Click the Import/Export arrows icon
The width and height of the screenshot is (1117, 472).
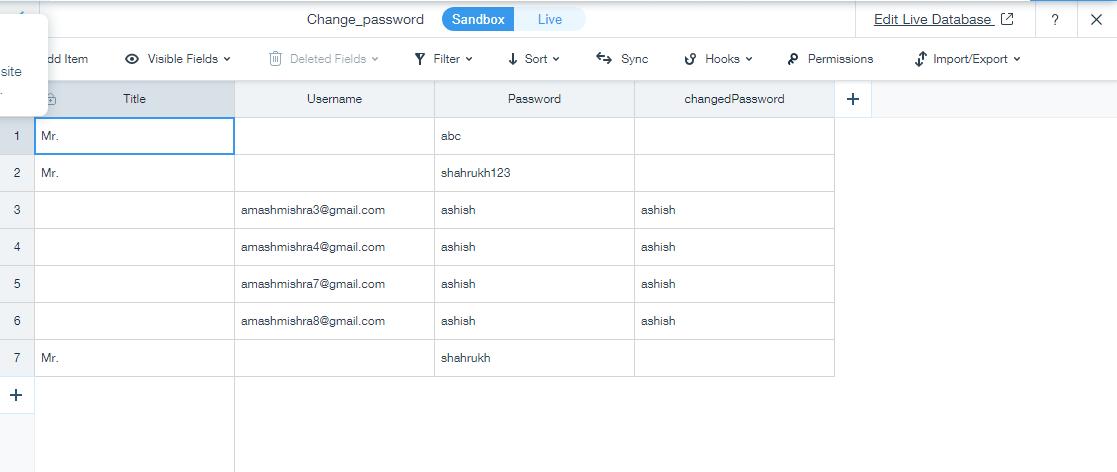(x=920, y=59)
